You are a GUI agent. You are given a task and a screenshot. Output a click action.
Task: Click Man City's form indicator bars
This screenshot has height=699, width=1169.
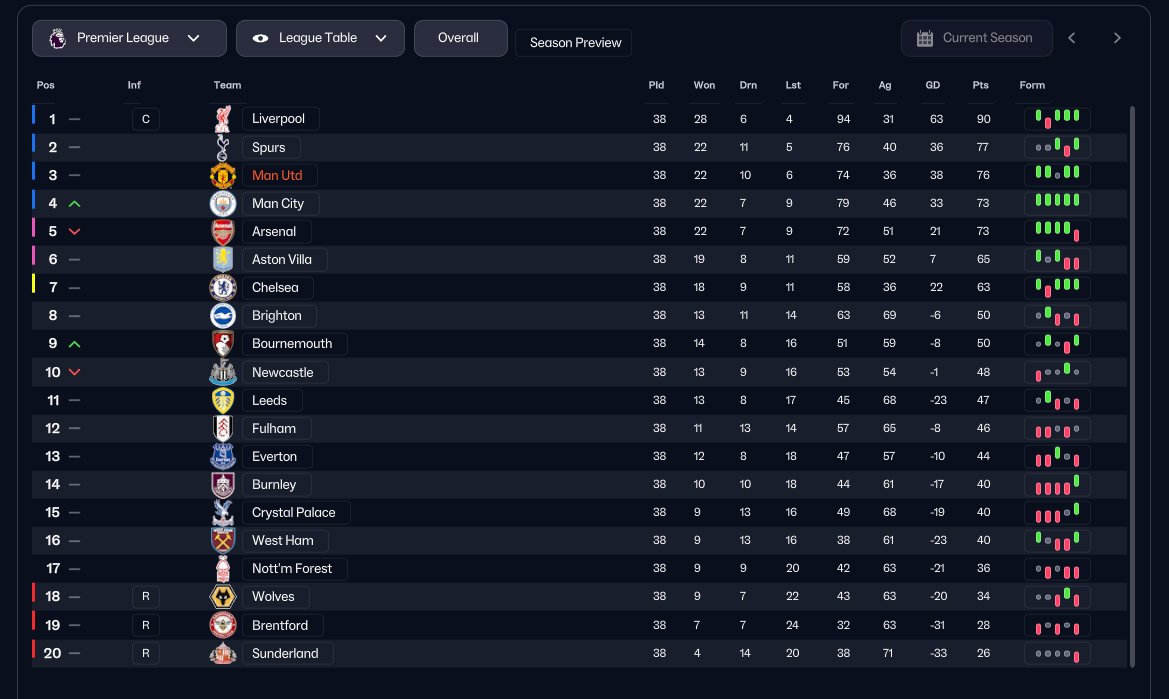1057,203
